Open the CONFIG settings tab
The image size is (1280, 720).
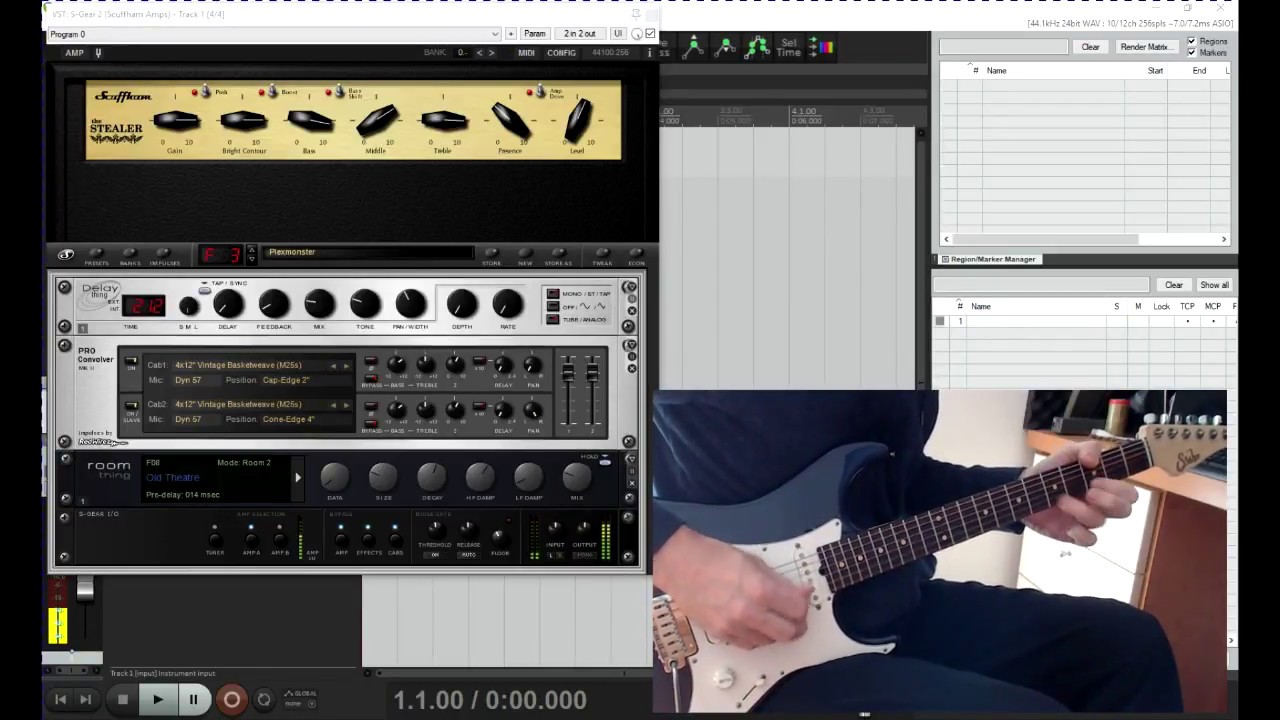561,53
